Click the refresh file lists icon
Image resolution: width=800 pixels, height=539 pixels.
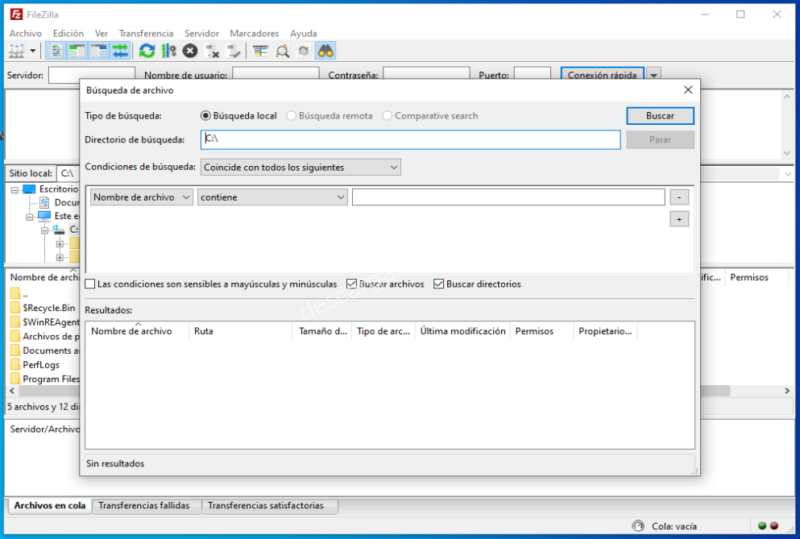(147, 51)
